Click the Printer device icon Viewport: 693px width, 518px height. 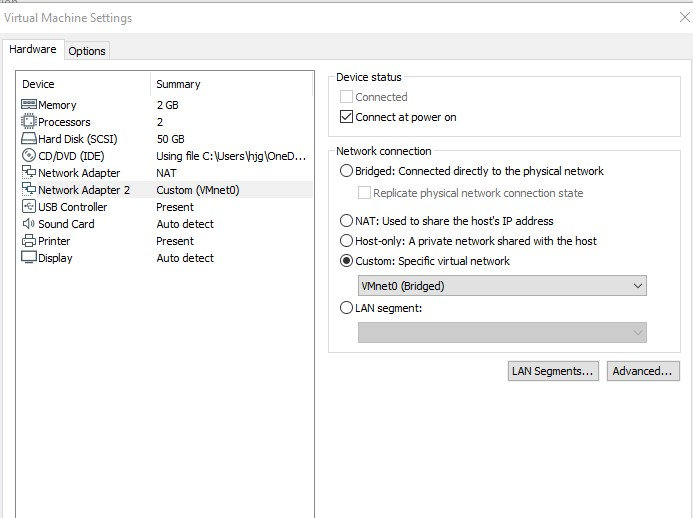click(29, 241)
